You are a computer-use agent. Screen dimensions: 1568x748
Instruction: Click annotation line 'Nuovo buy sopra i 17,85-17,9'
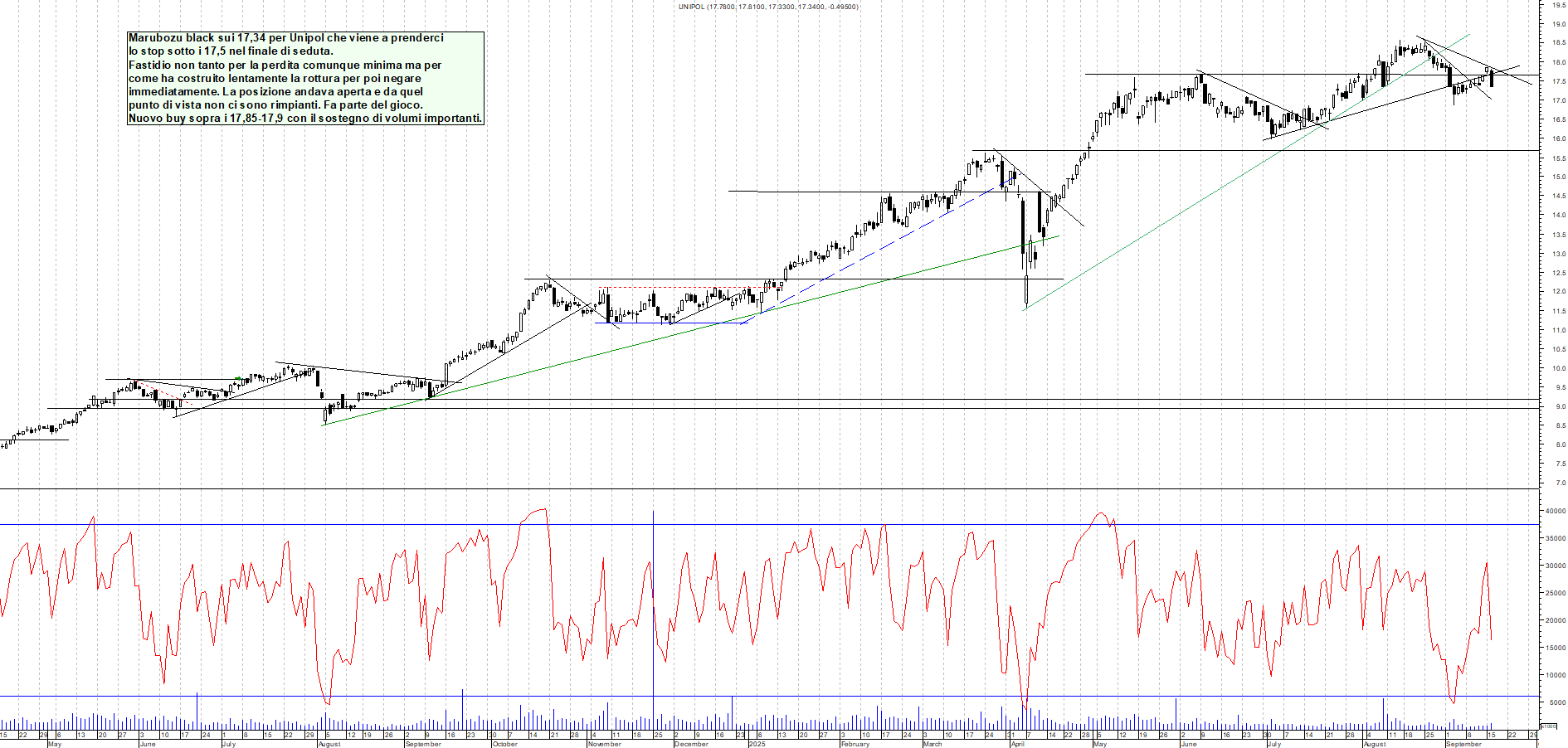point(304,118)
